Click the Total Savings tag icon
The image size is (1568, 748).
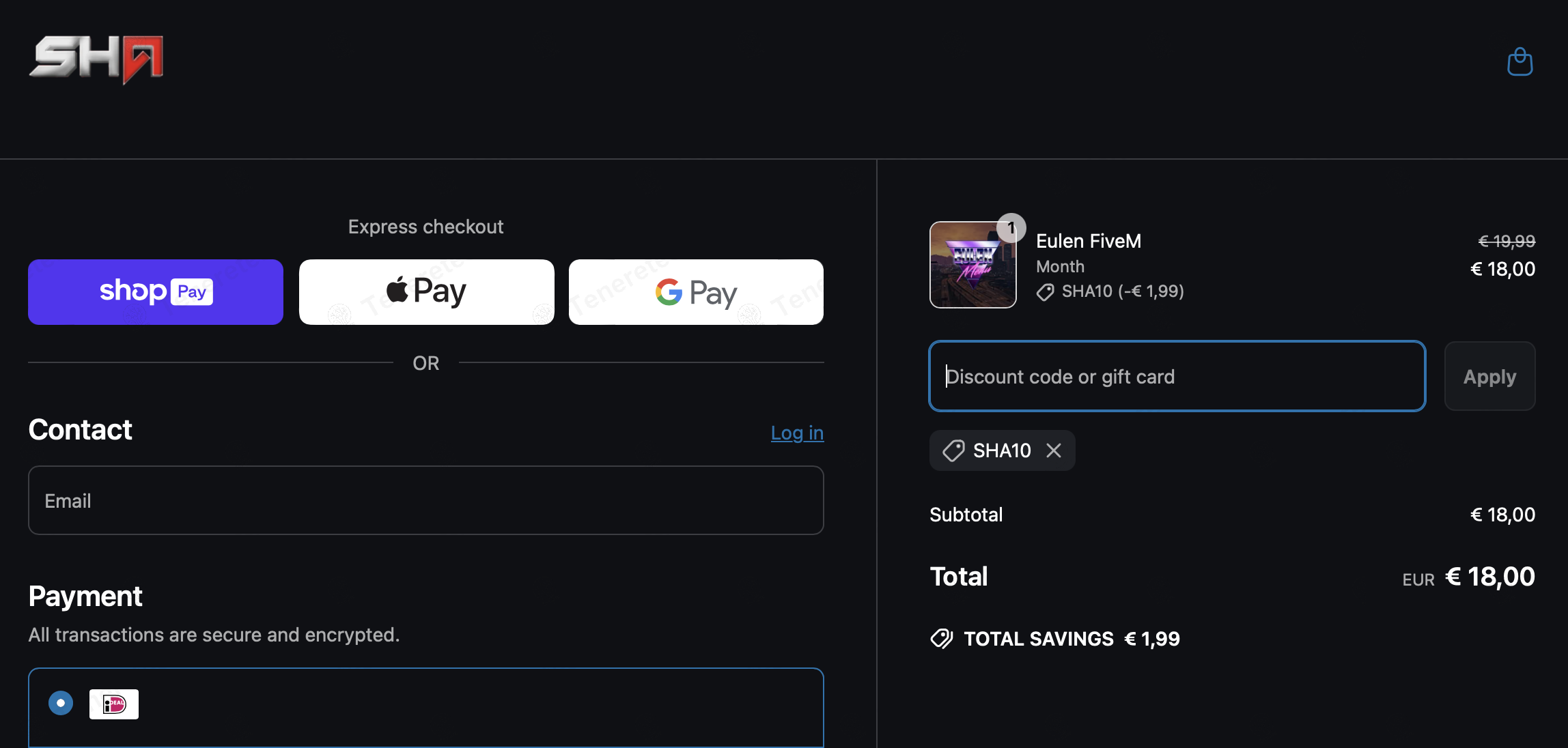(x=942, y=639)
